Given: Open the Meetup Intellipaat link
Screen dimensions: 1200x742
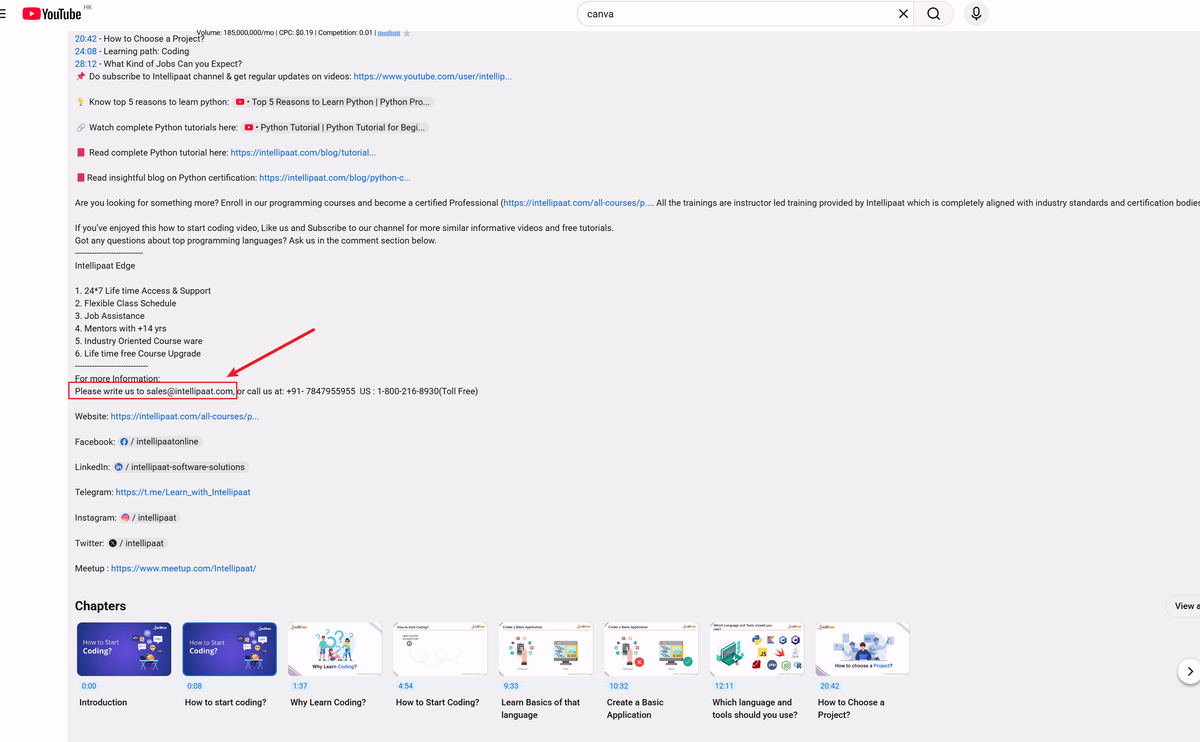Looking at the screenshot, I should tap(183, 568).
